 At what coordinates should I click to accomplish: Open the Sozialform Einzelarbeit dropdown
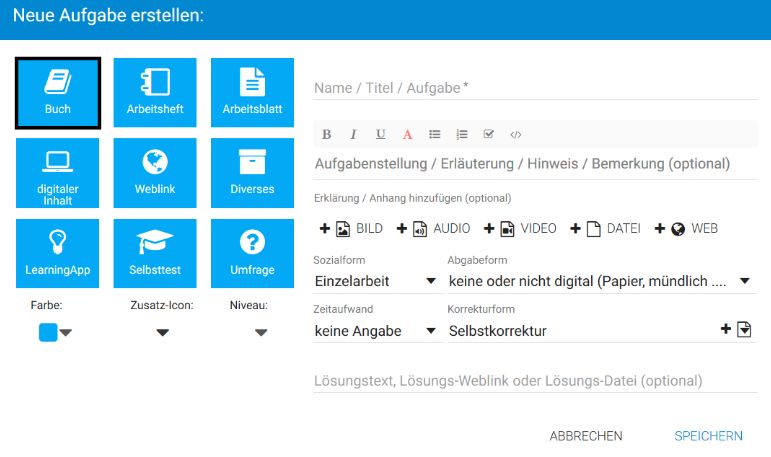[x=376, y=281]
